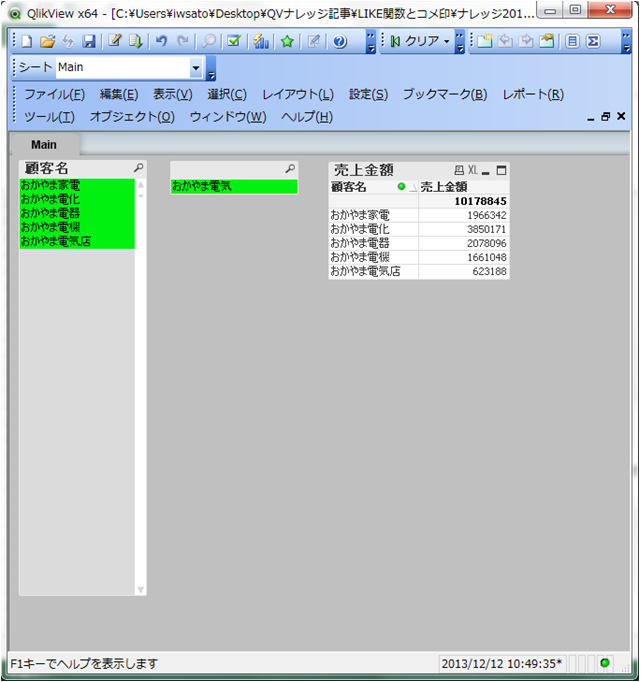This screenshot has height=682, width=644.
Task: Open the 表示(V) menu
Action: coord(172,94)
